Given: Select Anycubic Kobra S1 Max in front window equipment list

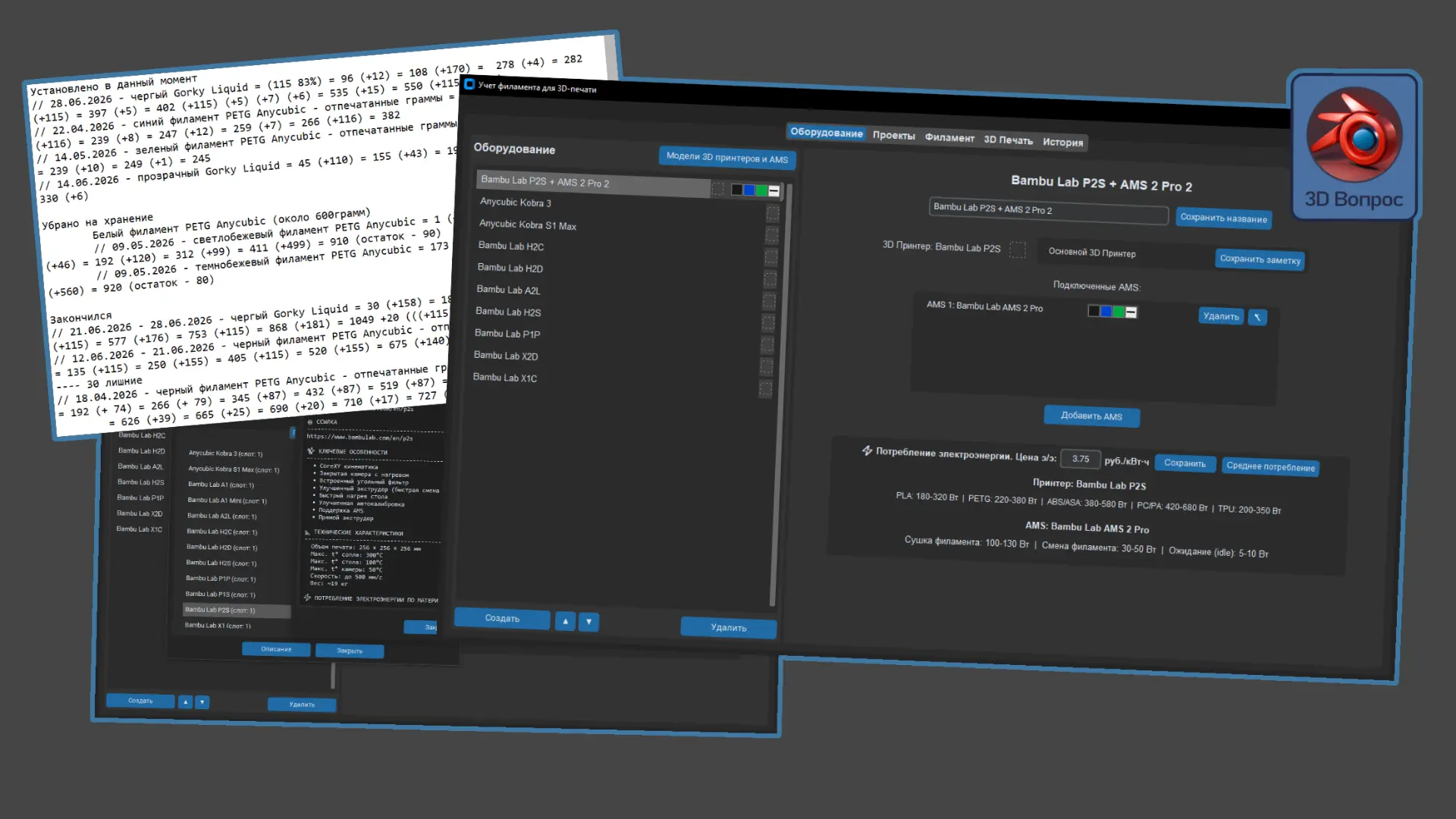Looking at the screenshot, I should 528,225.
